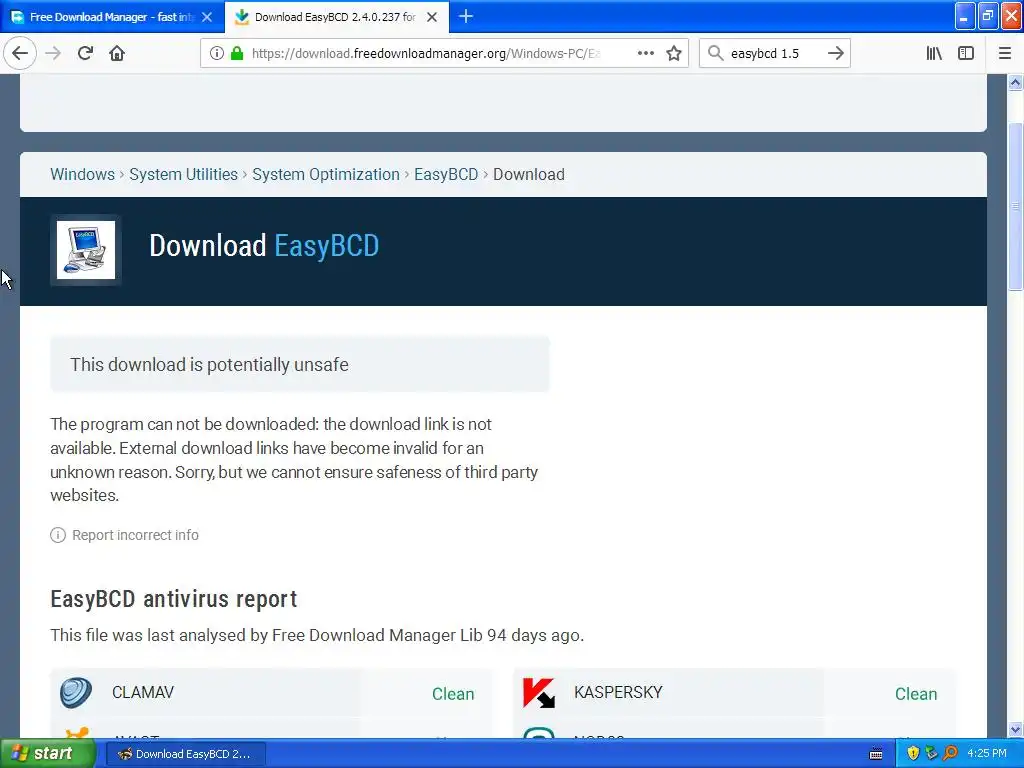The width and height of the screenshot is (1024, 768).
Task: Click the EasyBCD program thumbnail icon
Action: pos(86,250)
